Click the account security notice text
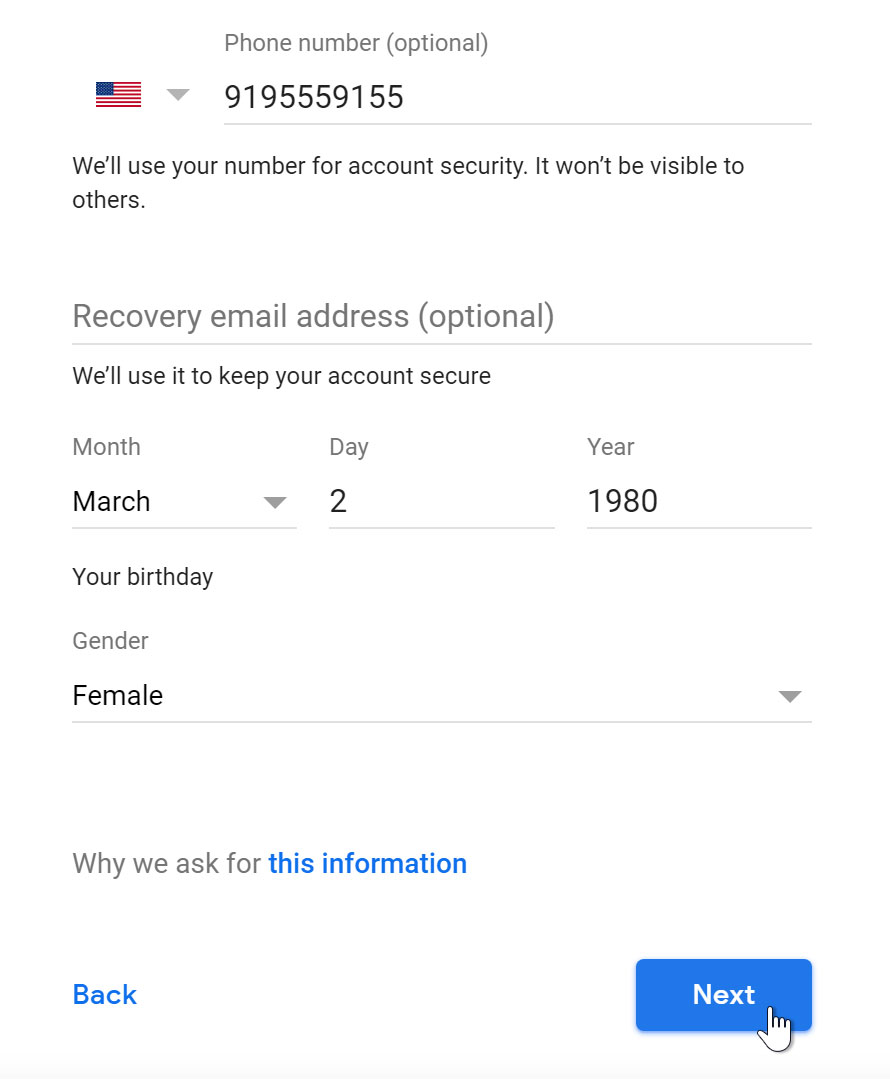The image size is (890, 1079). [x=408, y=182]
